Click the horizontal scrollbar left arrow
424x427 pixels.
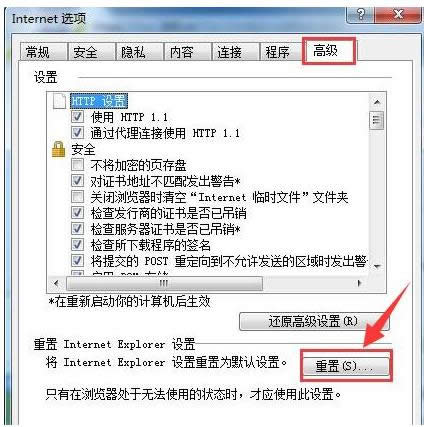(57, 284)
